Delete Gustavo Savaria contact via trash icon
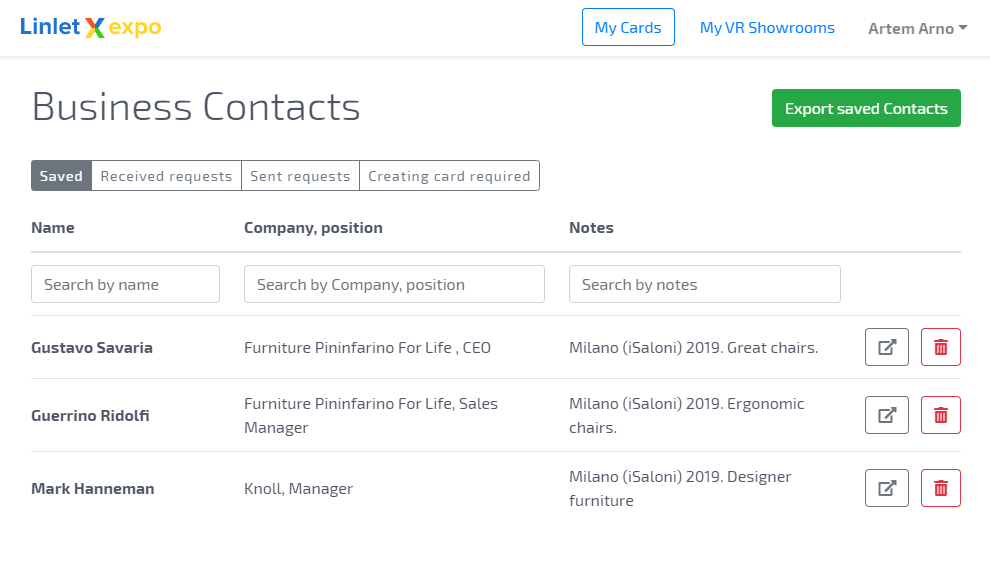The width and height of the screenshot is (990, 570). coord(941,347)
